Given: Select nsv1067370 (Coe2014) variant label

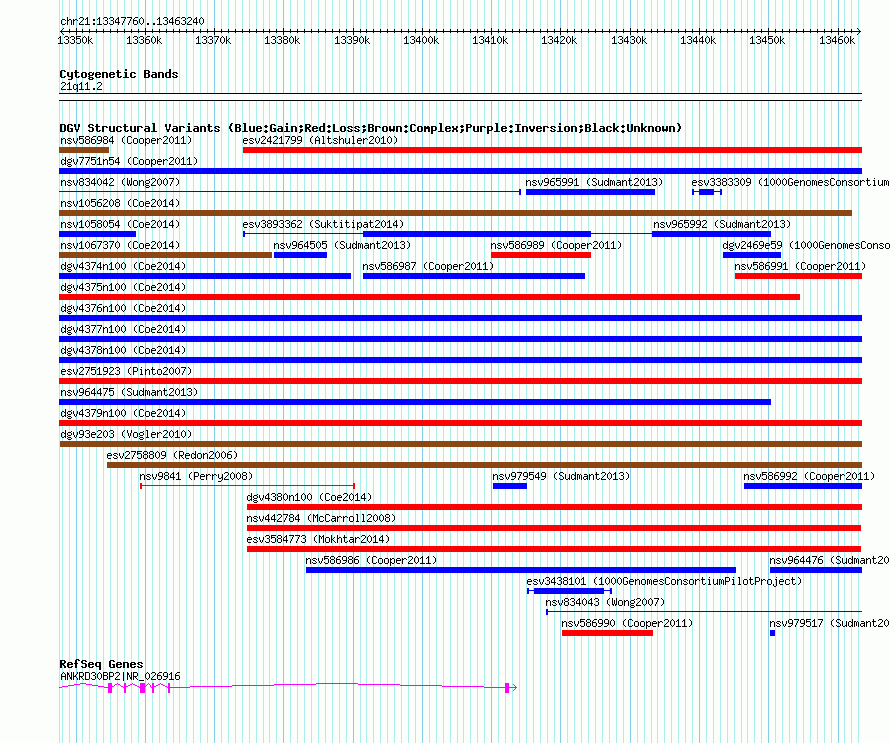Looking at the screenshot, I should tap(120, 245).
